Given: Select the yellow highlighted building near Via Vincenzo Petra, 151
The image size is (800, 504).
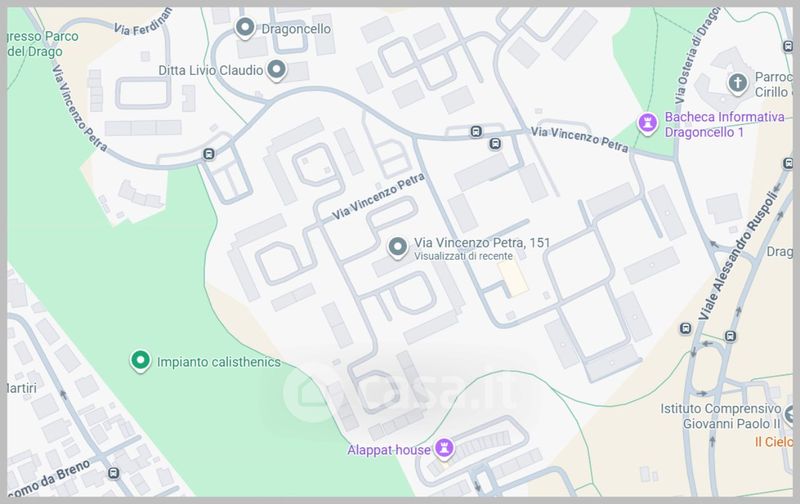Looking at the screenshot, I should [x=513, y=278].
